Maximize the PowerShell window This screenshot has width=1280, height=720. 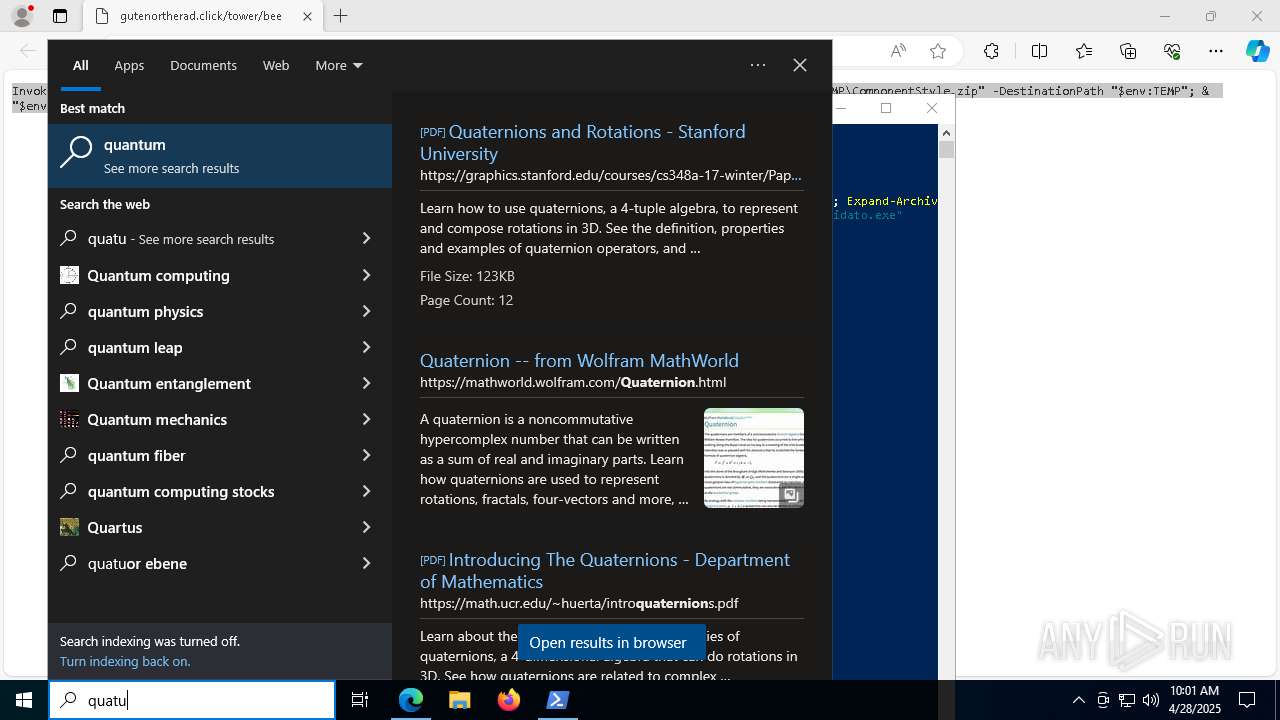coord(886,108)
